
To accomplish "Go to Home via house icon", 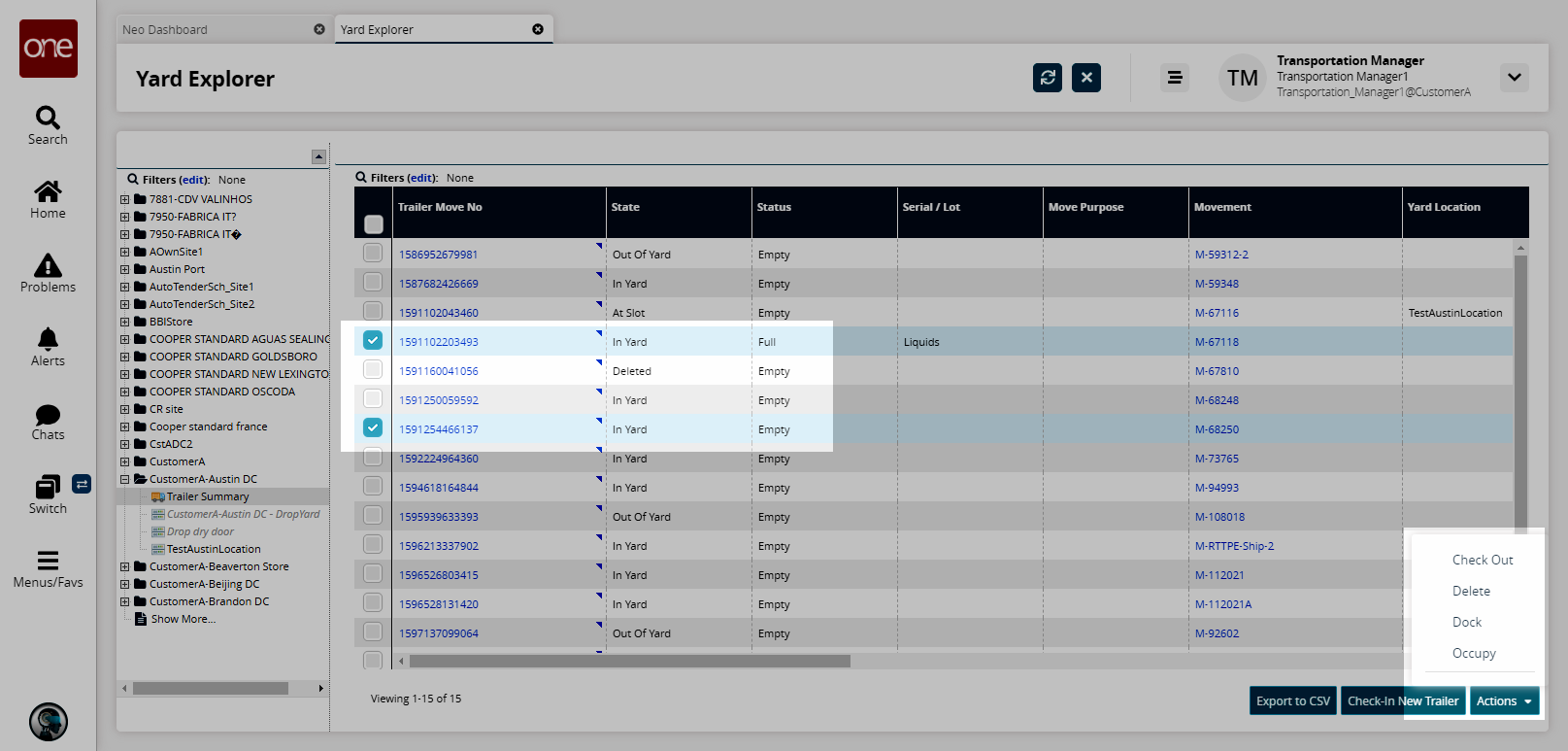I will (48, 191).
